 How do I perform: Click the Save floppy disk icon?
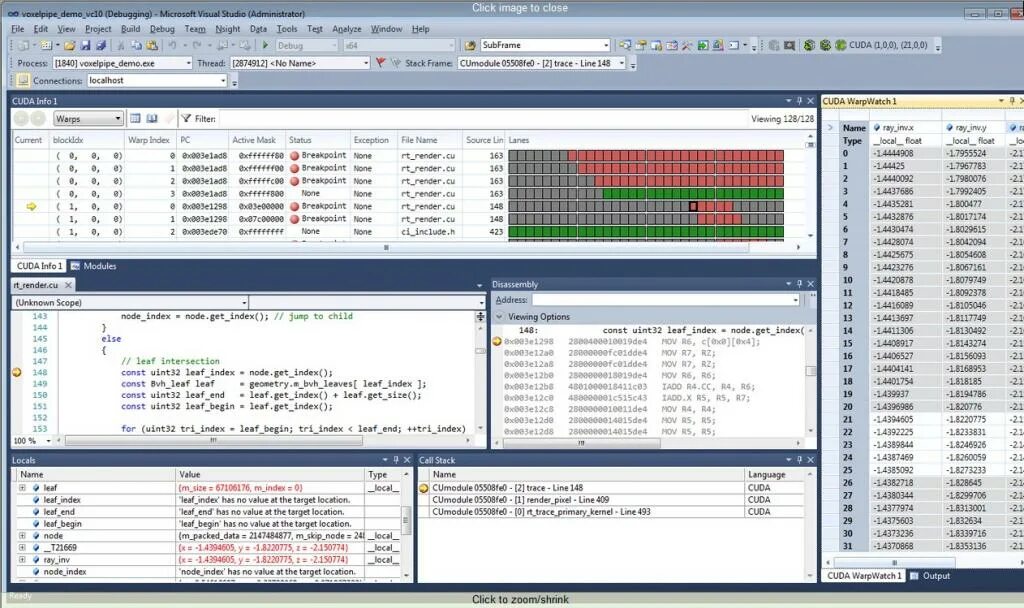[x=86, y=46]
